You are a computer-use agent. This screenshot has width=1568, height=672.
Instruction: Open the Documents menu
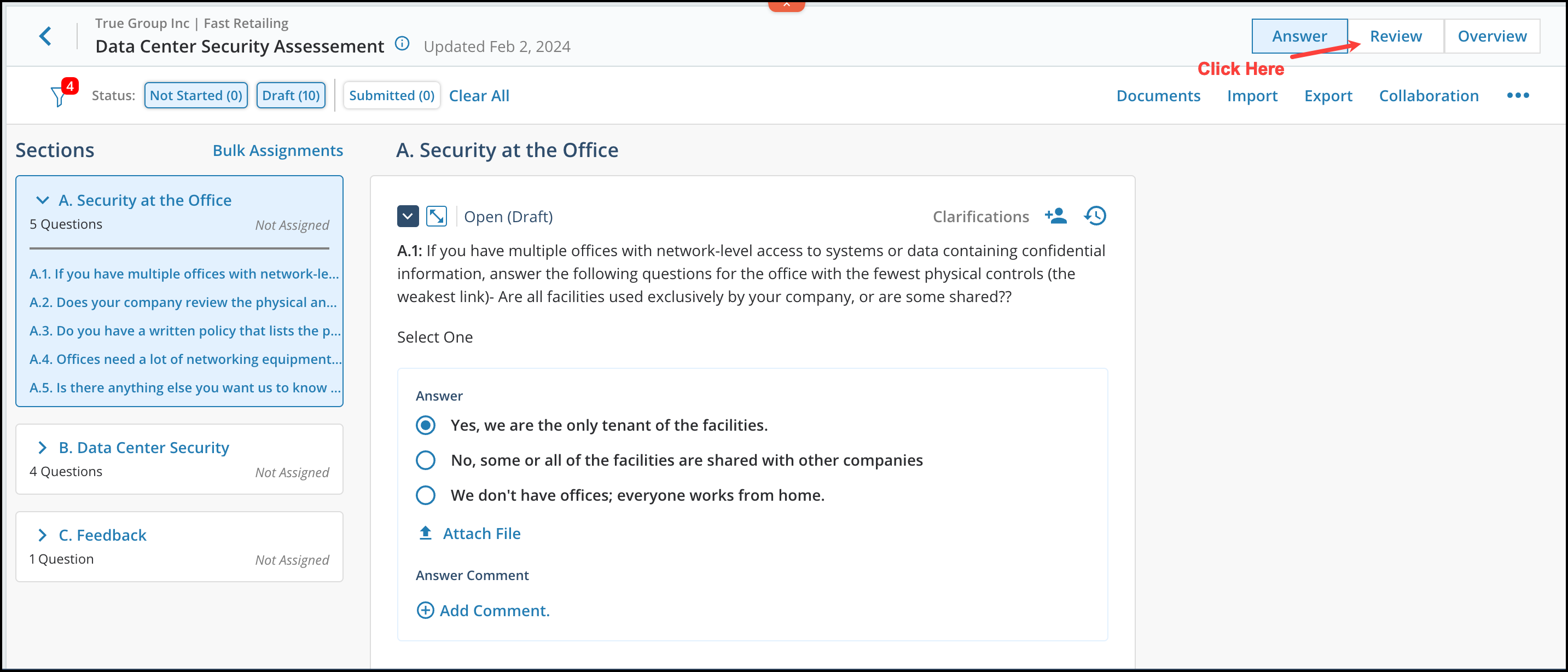(1158, 96)
